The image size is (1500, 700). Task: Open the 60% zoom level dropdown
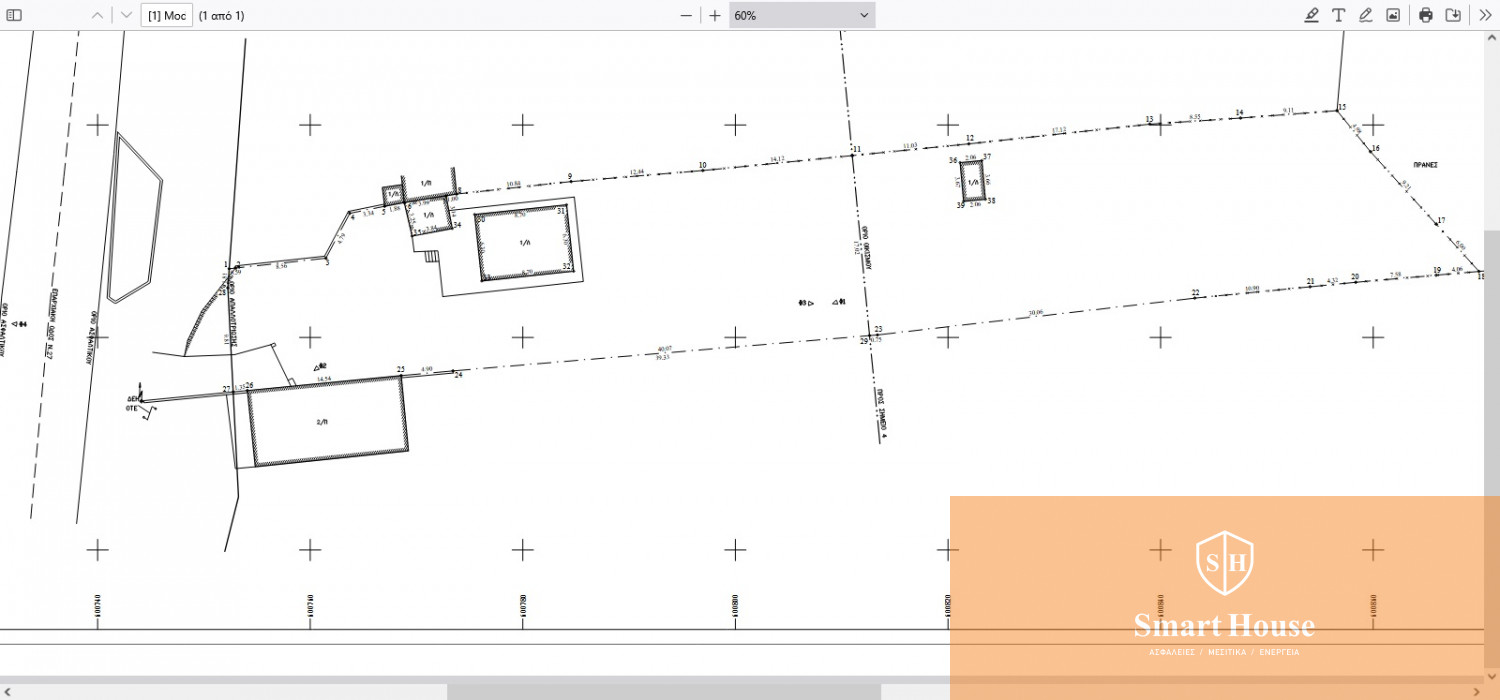point(801,15)
